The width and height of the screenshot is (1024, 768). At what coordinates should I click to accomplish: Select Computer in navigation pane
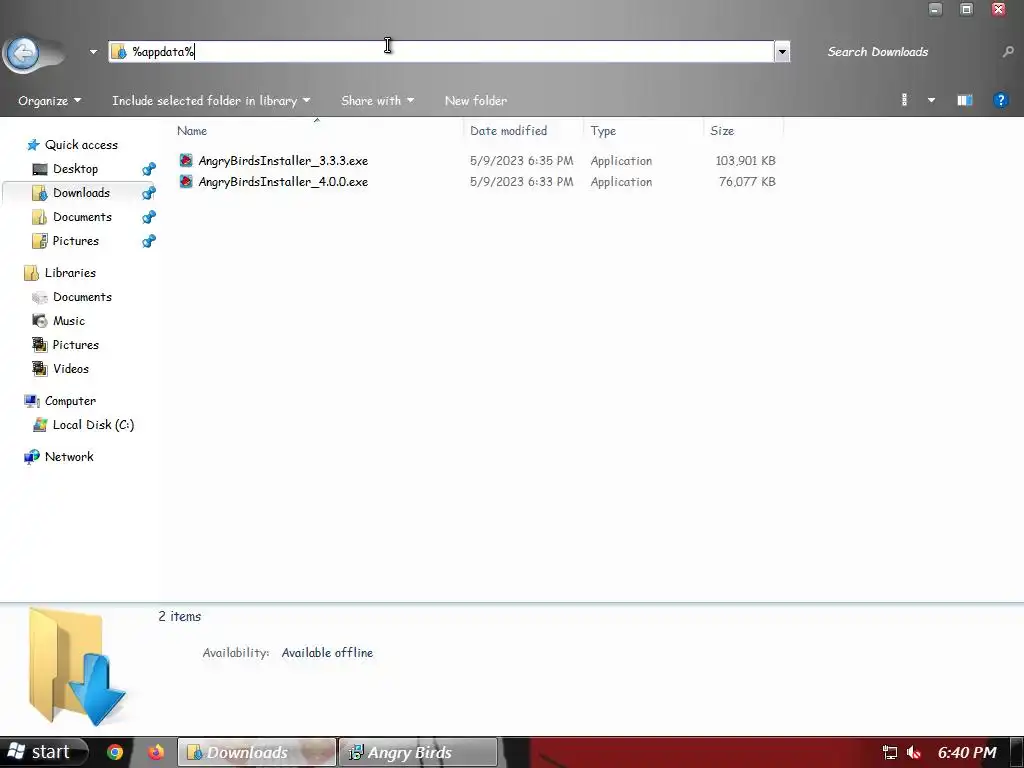coord(71,401)
